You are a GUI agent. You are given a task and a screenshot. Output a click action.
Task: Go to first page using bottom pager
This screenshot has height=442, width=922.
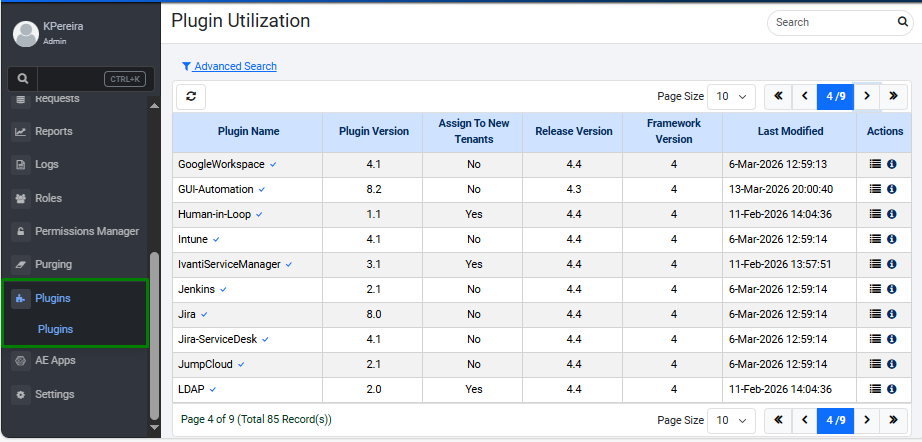coord(778,420)
